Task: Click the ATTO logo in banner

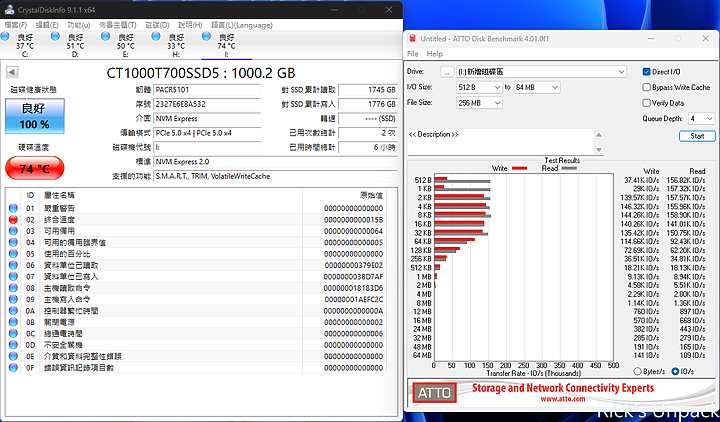Action: click(434, 393)
